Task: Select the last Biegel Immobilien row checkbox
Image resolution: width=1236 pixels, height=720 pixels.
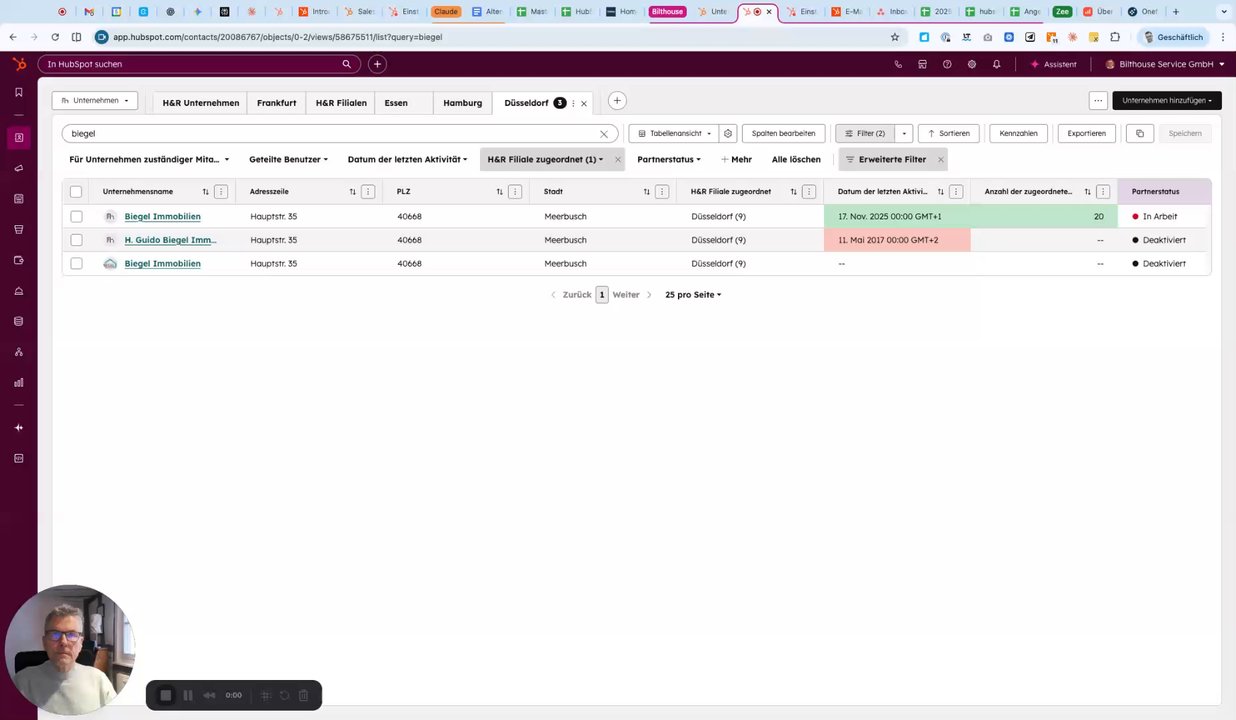Action: click(76, 264)
